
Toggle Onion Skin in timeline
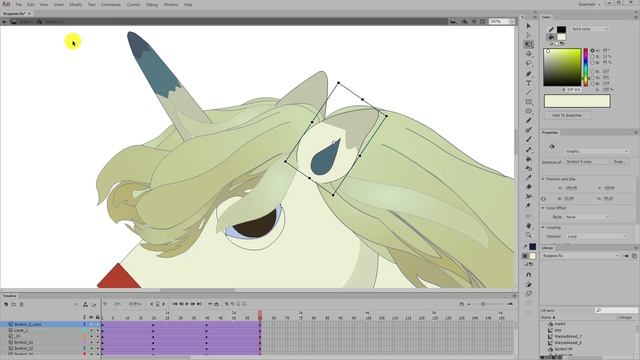coord(227,304)
